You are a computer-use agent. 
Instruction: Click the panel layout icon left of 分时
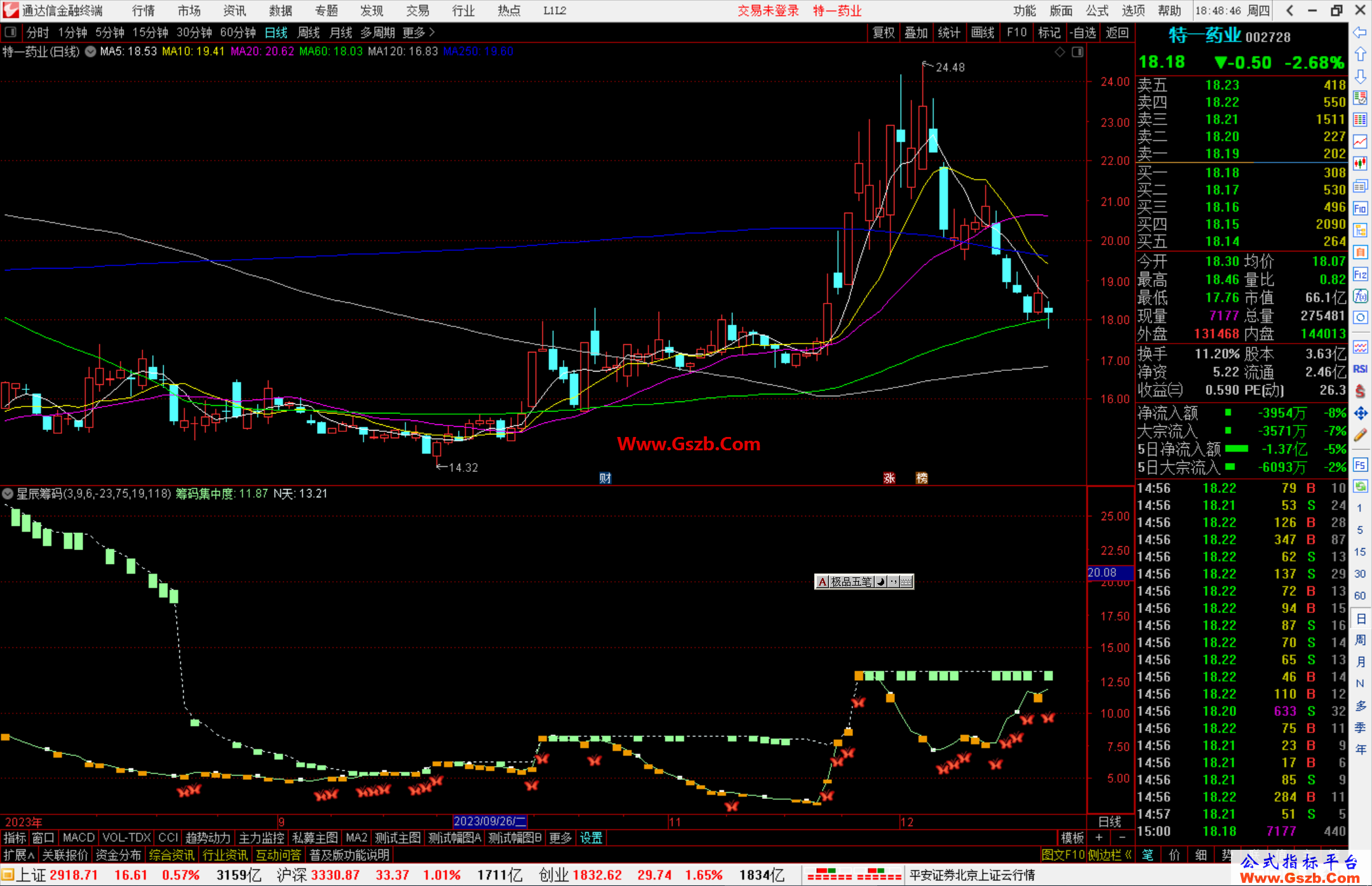coord(11,32)
